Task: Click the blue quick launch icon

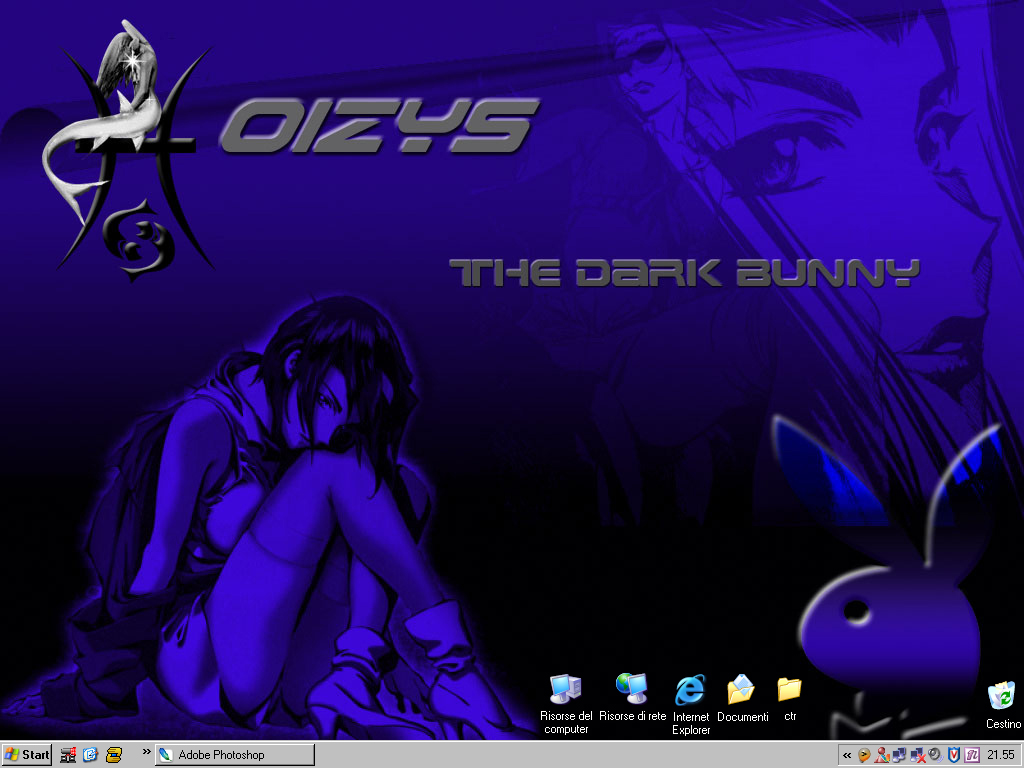Action: pyautogui.click(x=90, y=755)
